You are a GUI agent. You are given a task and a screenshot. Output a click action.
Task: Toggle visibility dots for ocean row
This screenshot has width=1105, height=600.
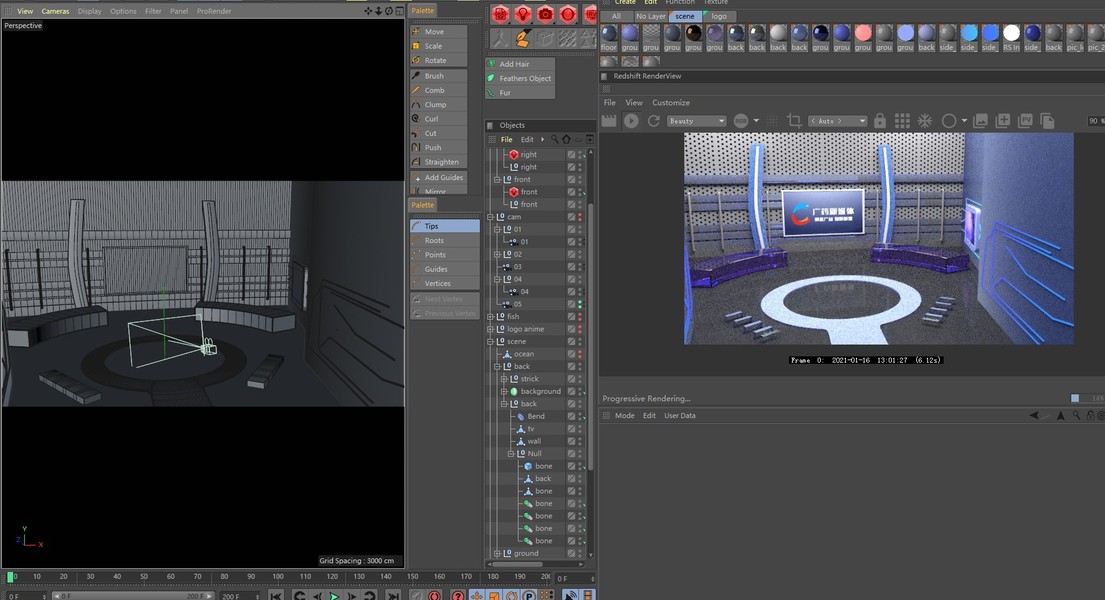point(580,354)
